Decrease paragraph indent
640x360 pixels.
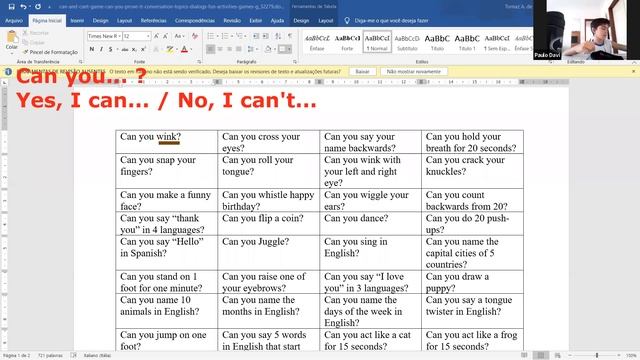click(256, 36)
